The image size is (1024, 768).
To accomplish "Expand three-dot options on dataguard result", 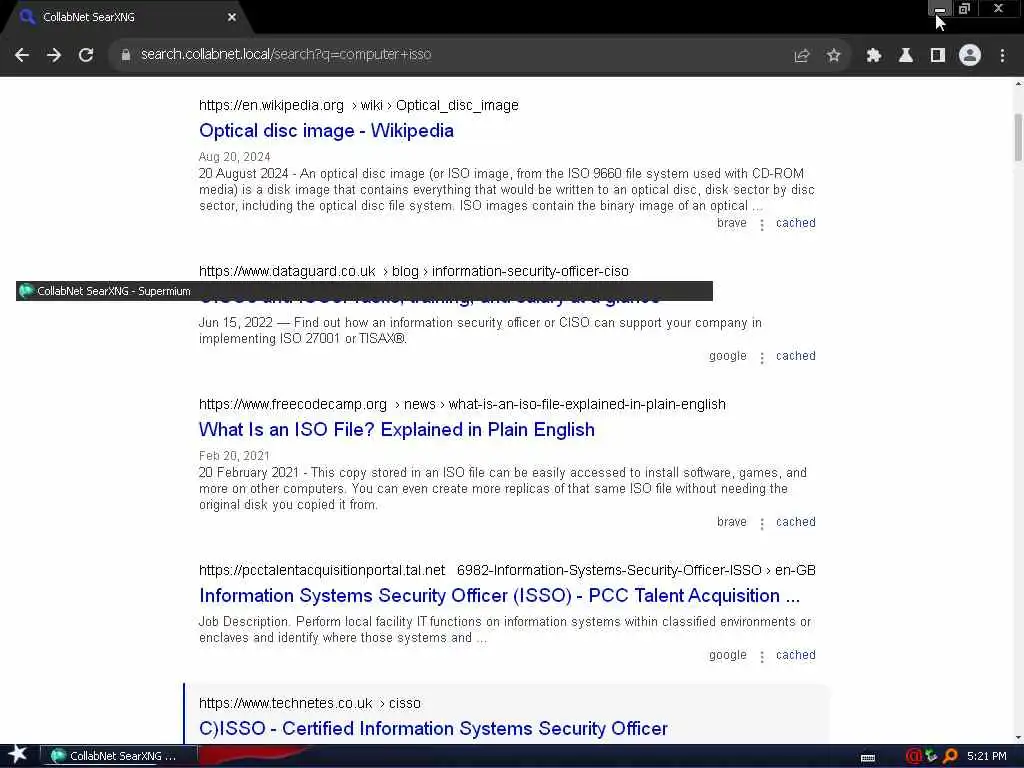I will click(761, 358).
